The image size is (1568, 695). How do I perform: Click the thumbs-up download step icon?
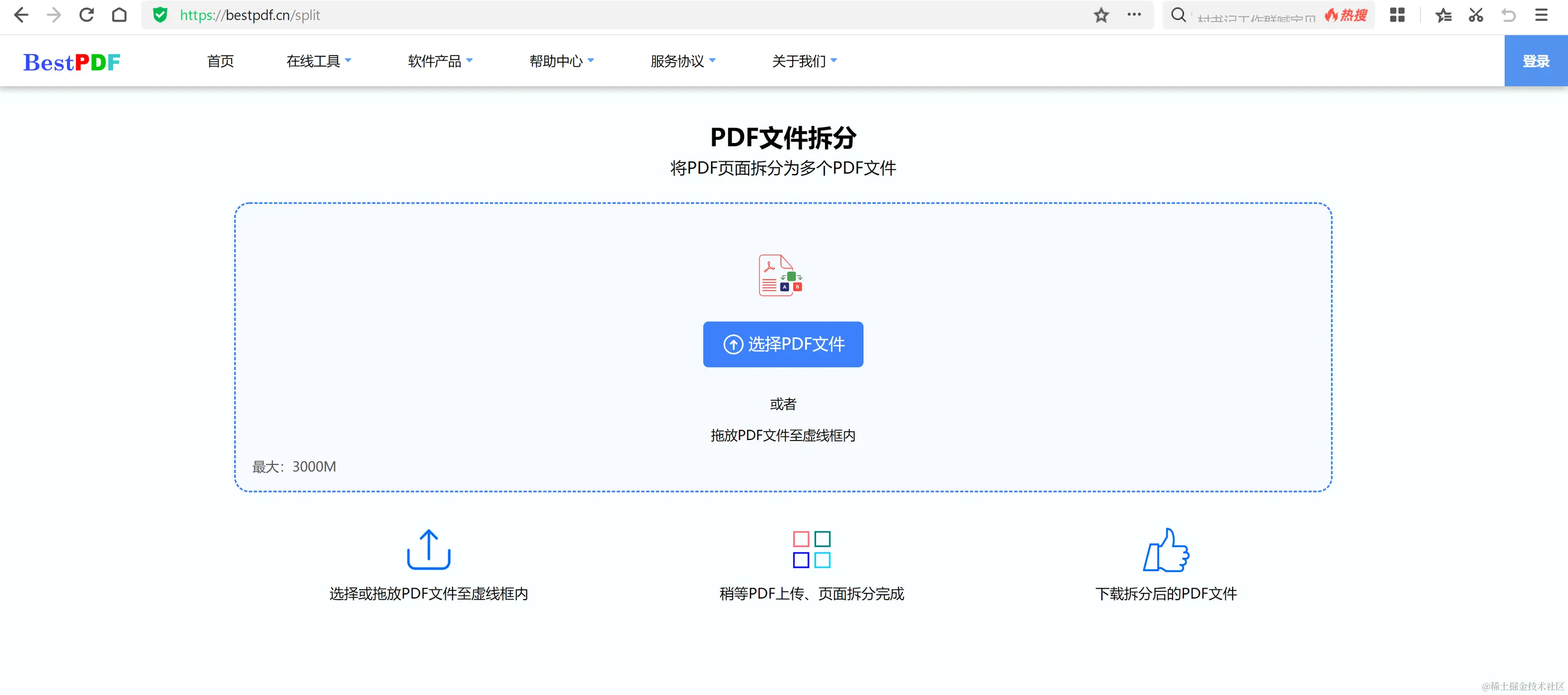[x=1166, y=550]
